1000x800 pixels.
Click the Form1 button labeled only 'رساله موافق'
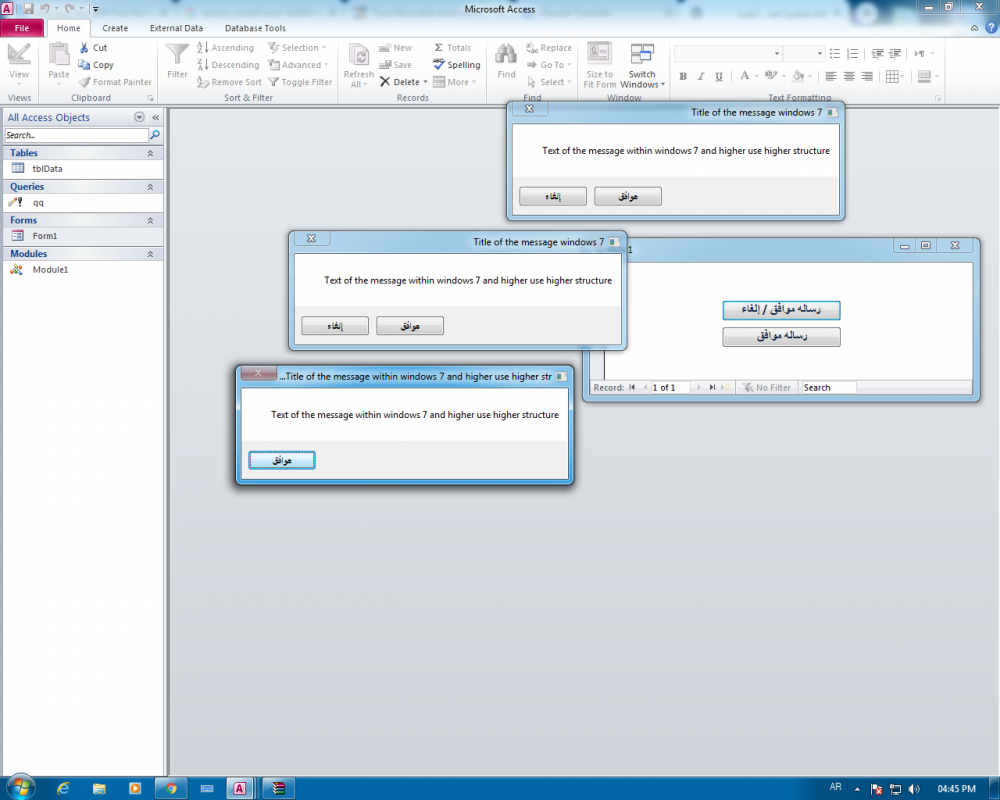tap(781, 336)
